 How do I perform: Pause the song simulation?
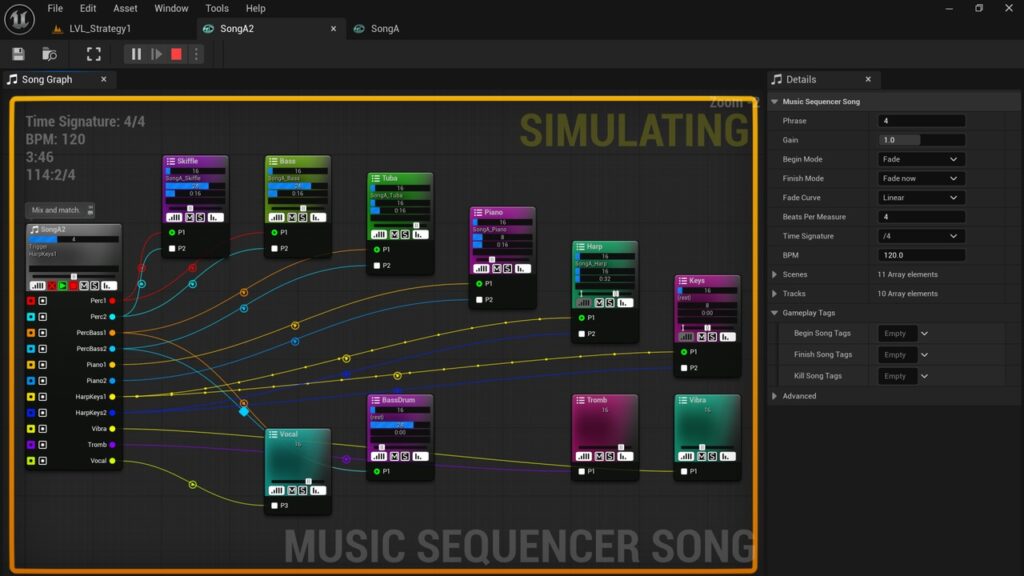click(136, 54)
